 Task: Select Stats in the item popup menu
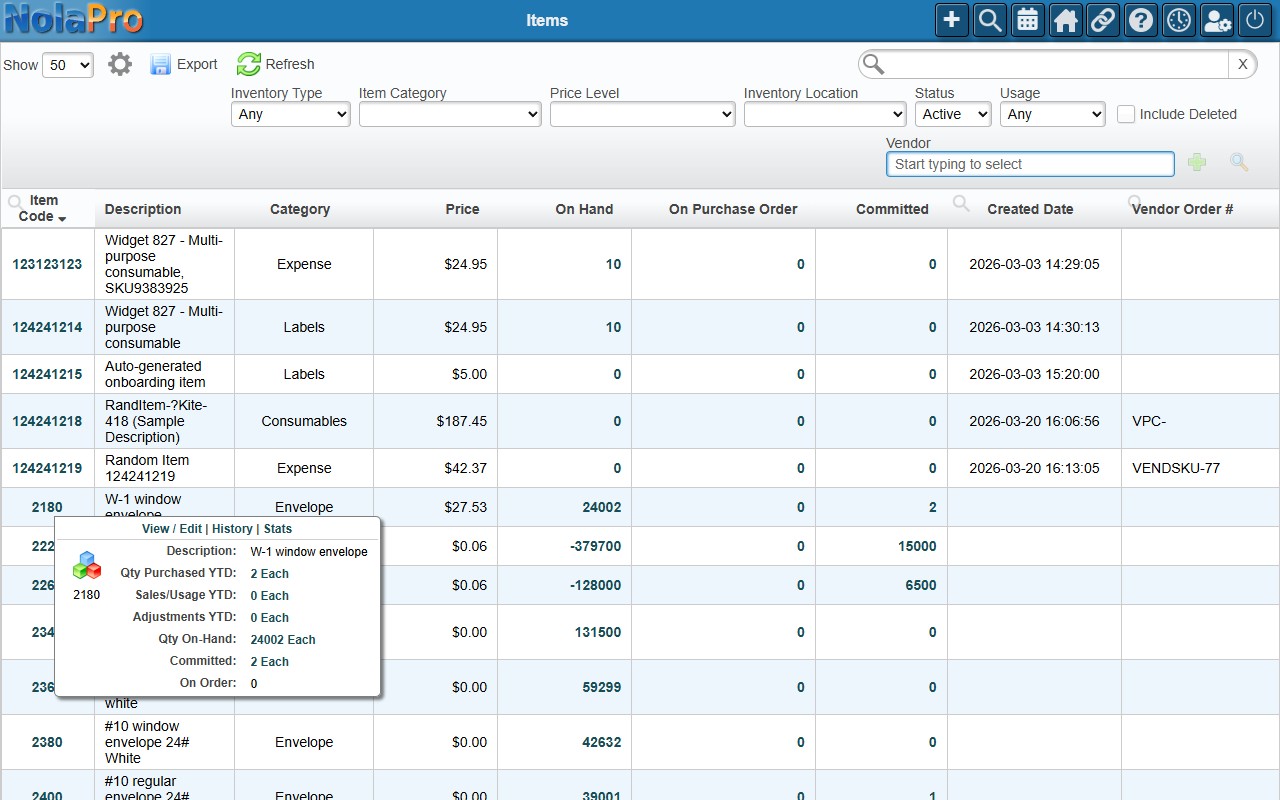coord(278,529)
